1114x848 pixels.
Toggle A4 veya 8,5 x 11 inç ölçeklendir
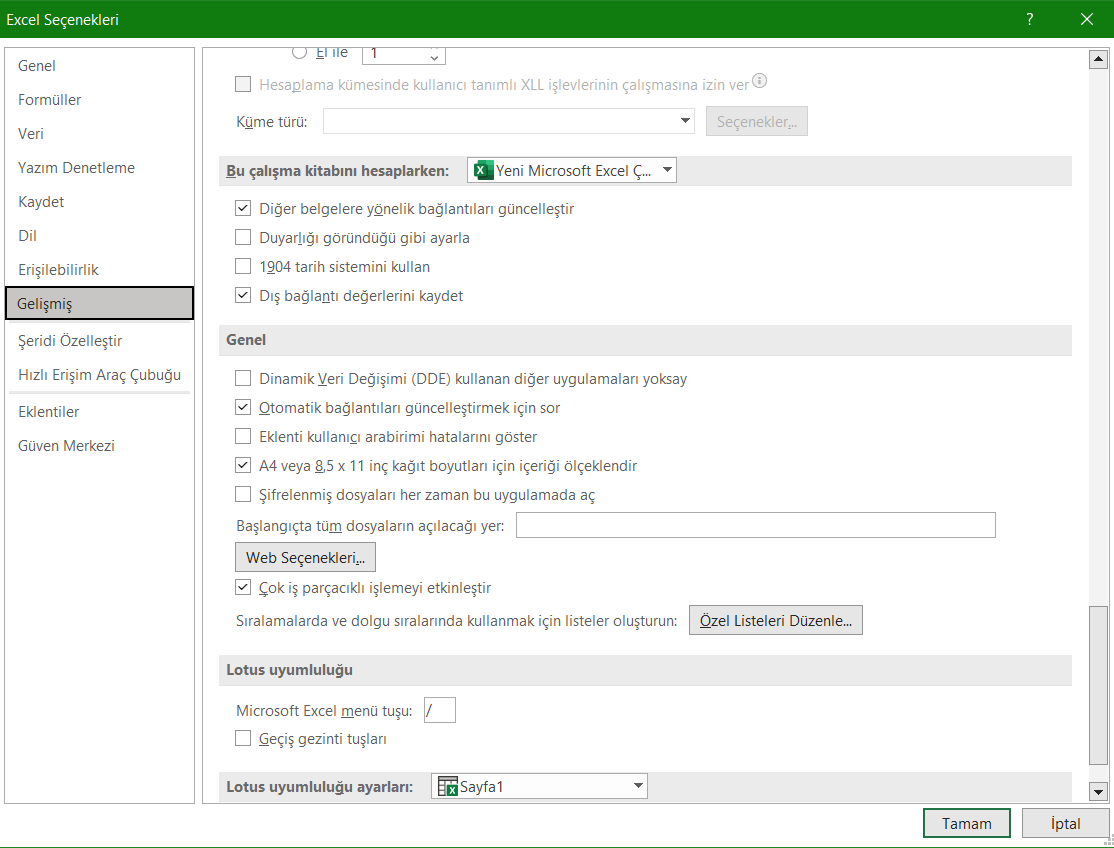(x=243, y=465)
